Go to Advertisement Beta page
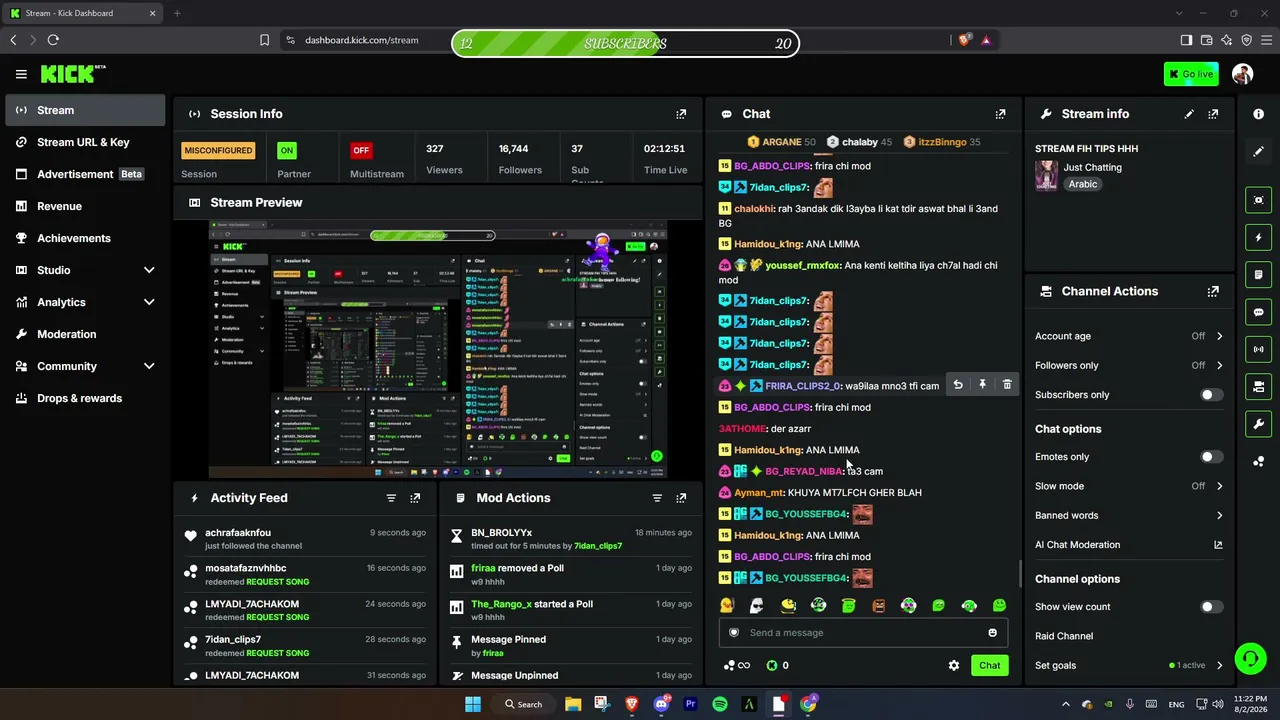The image size is (1280, 720). pos(85,174)
